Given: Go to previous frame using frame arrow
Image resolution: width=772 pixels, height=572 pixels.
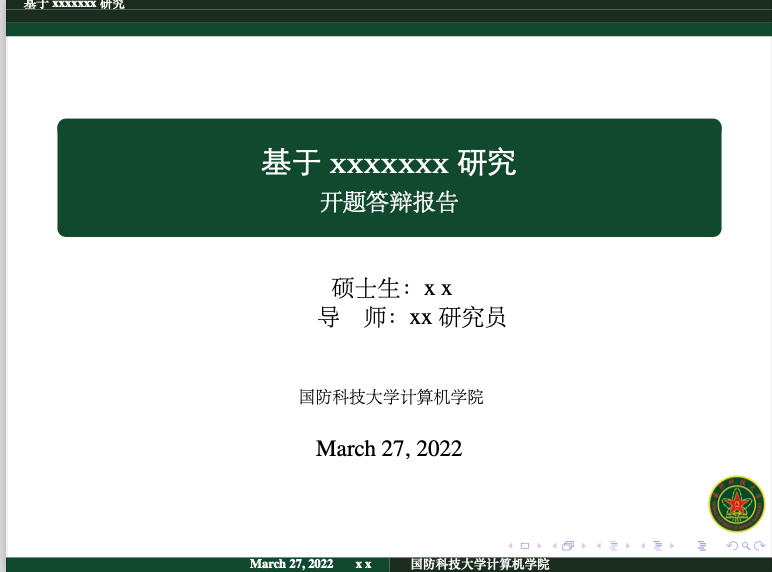Looking at the screenshot, I should click(x=554, y=546).
